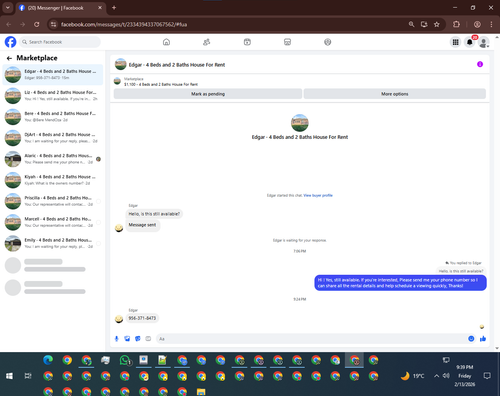500x396 pixels.
Task: Open conversation information purple icon
Action: [480, 64]
